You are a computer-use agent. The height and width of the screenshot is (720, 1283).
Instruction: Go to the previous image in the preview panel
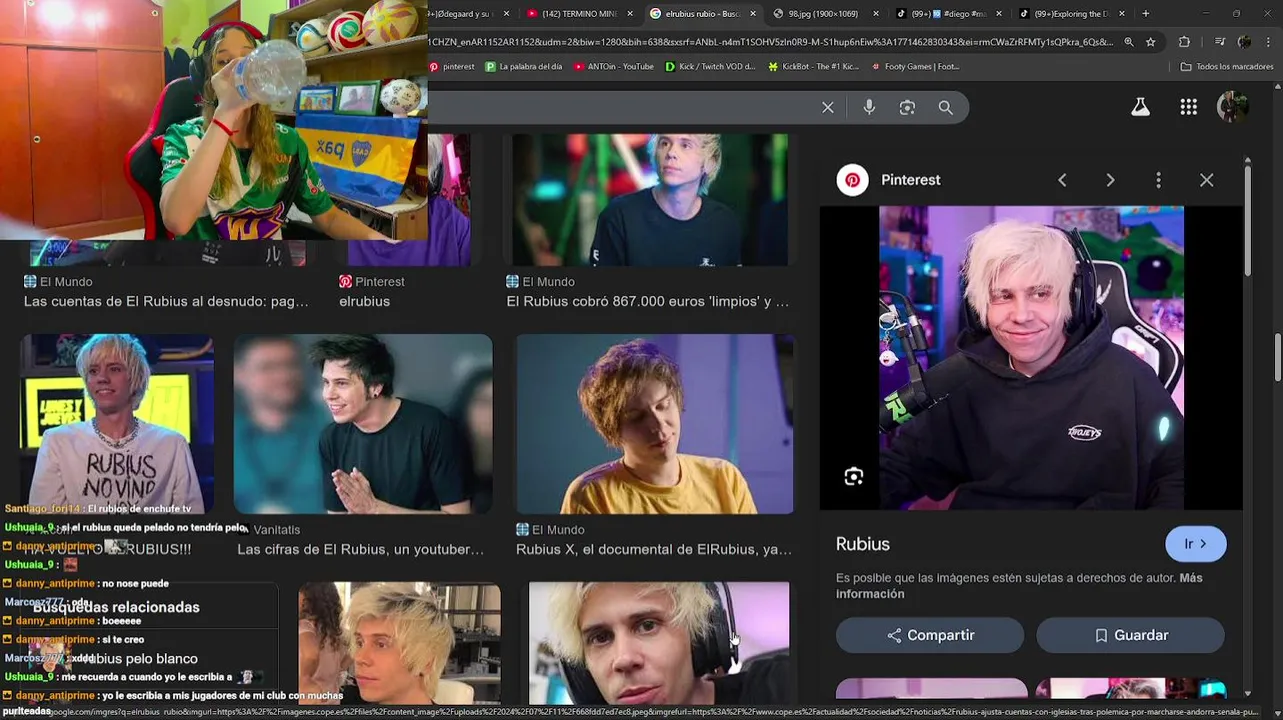coord(1062,180)
